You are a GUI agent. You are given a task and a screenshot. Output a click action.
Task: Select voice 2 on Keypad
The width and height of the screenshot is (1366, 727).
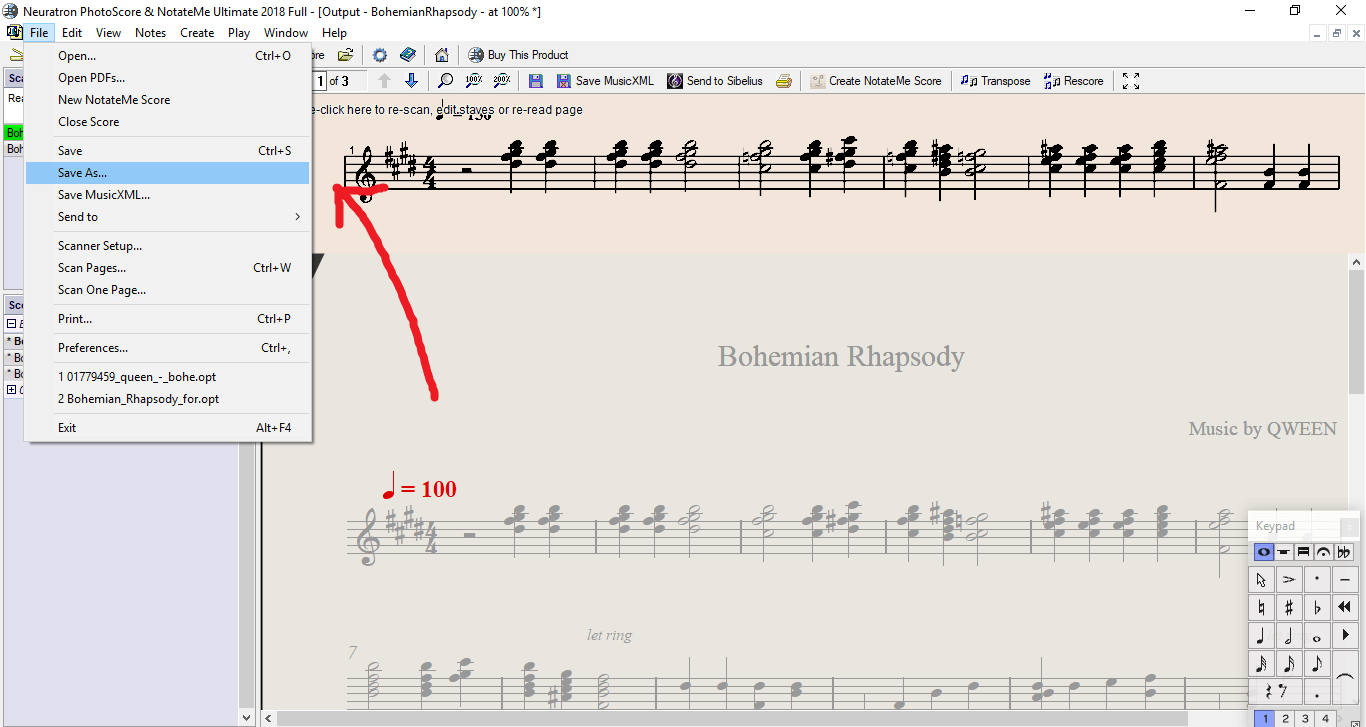[x=1285, y=718]
